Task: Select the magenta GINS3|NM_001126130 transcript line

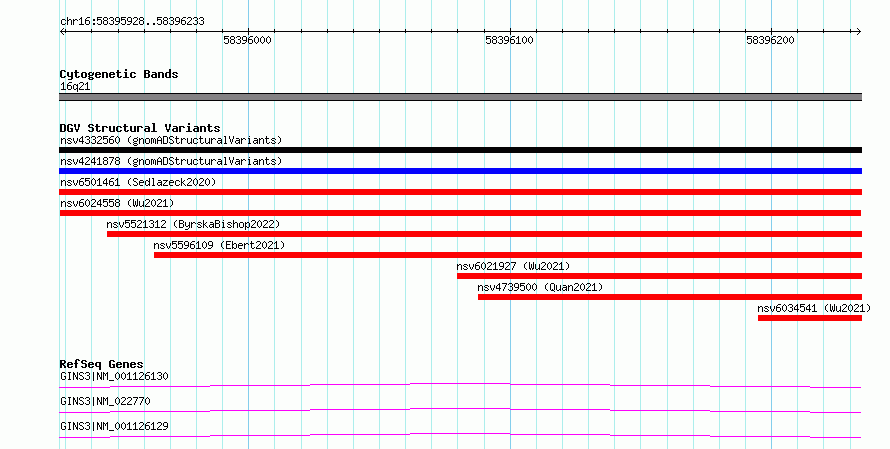Action: (x=460, y=386)
